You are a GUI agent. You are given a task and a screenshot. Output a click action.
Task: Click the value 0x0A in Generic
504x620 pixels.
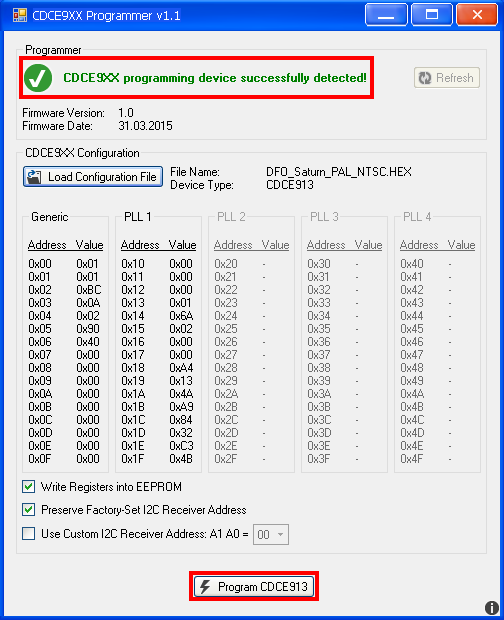pos(88,303)
